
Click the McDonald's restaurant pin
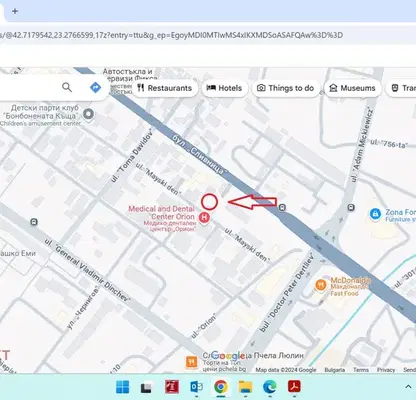click(x=321, y=285)
